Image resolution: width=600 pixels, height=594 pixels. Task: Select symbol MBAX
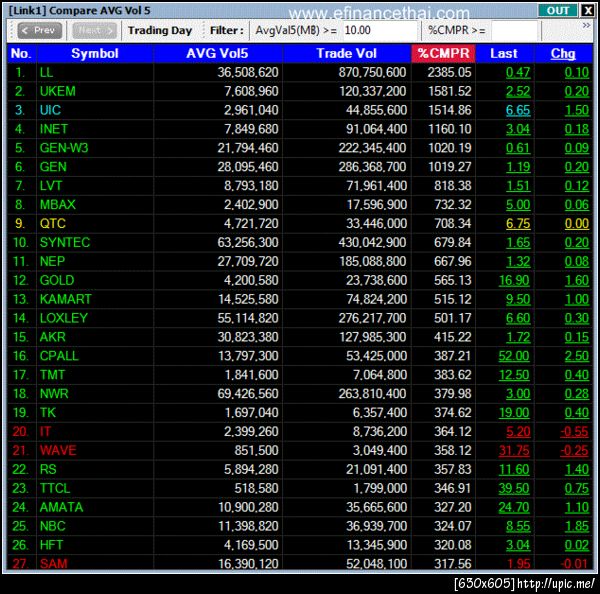coord(57,205)
